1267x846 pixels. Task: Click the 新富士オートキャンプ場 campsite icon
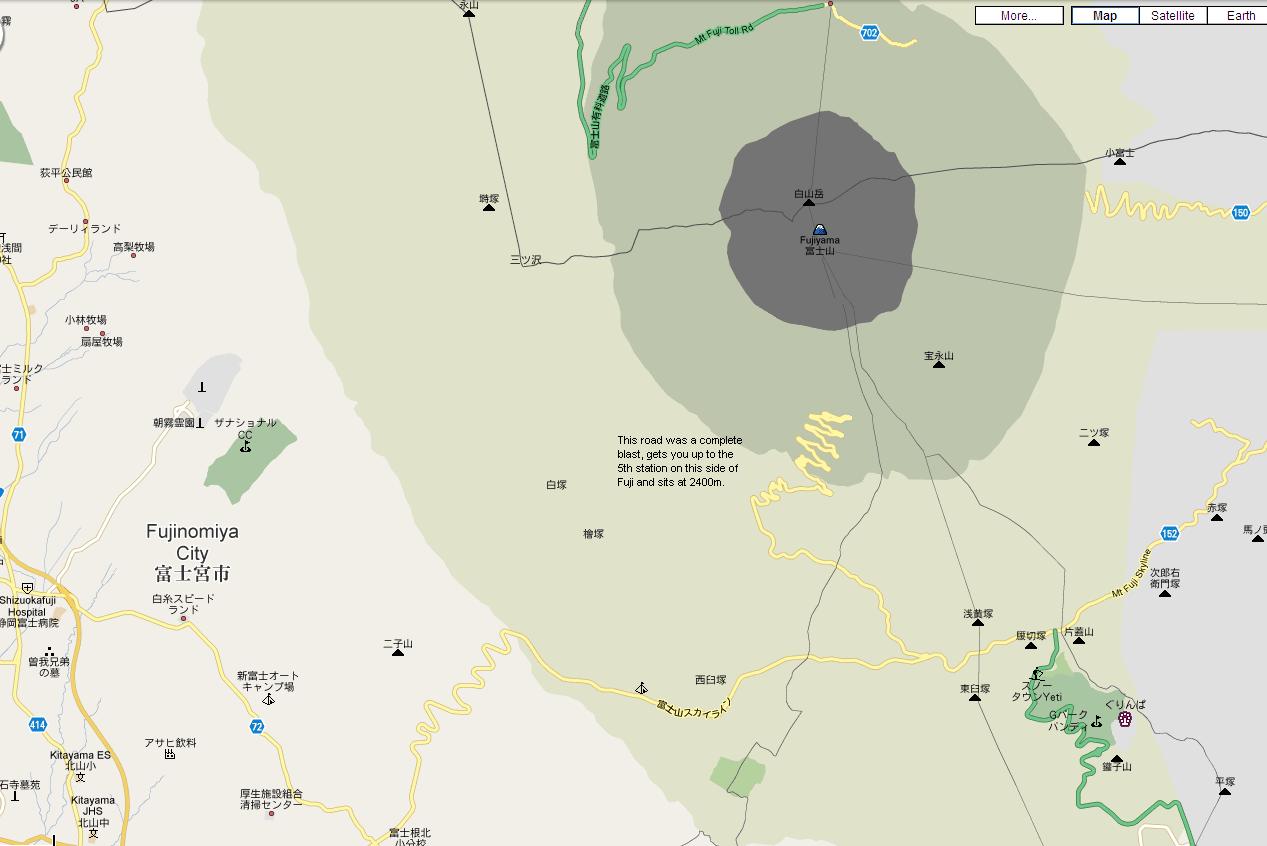pos(268,699)
